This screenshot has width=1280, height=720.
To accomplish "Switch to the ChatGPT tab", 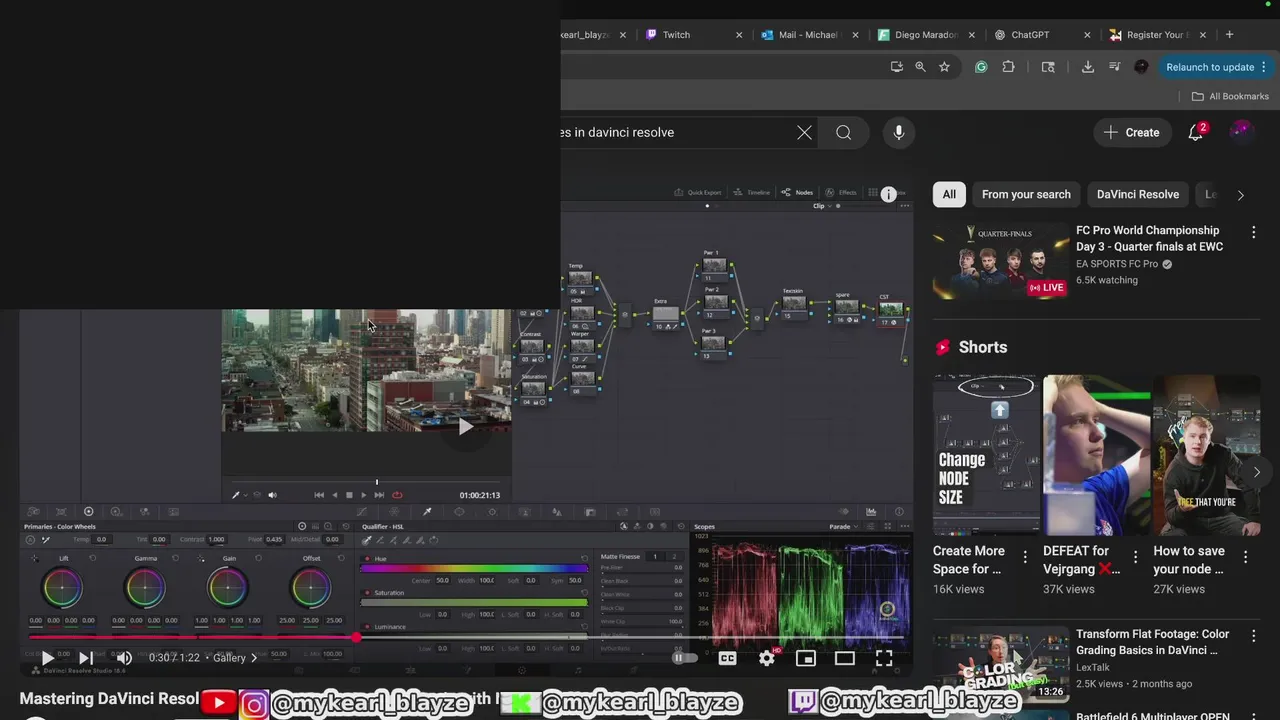I will click(x=1040, y=35).
